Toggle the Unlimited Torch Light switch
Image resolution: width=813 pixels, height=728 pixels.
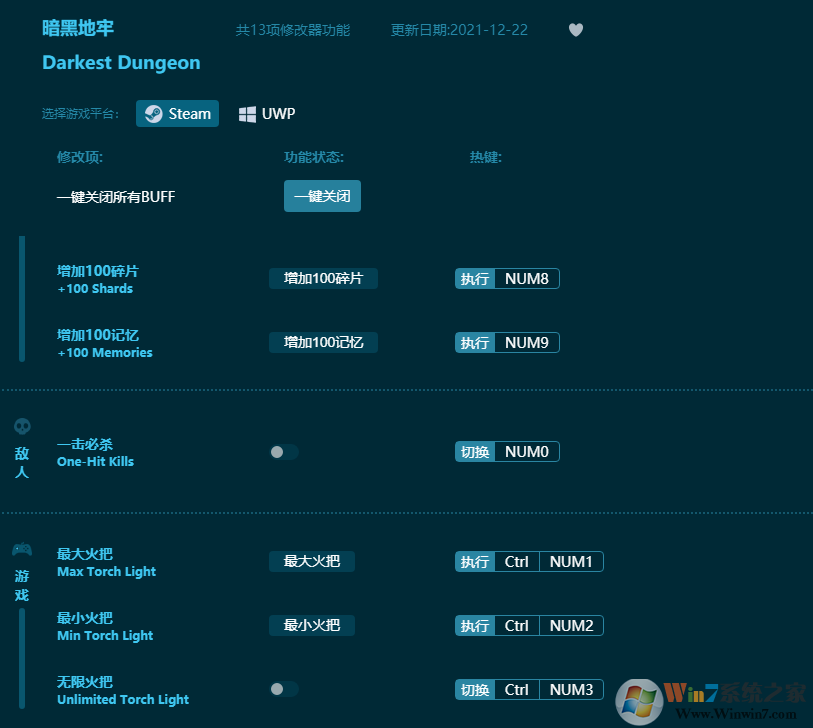[x=284, y=689]
